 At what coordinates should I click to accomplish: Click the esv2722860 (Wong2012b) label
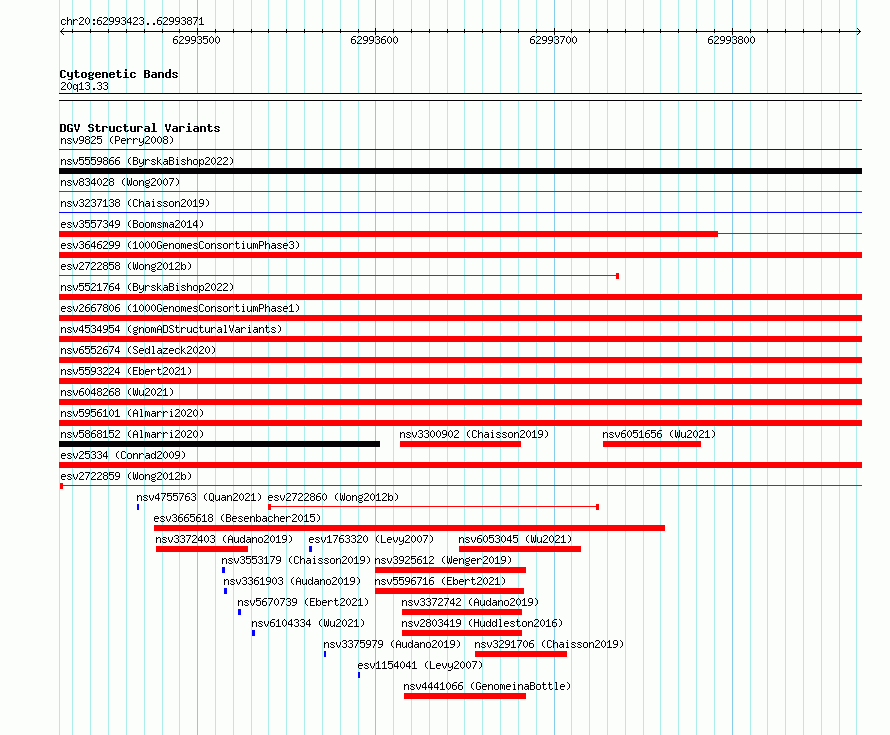tap(333, 497)
